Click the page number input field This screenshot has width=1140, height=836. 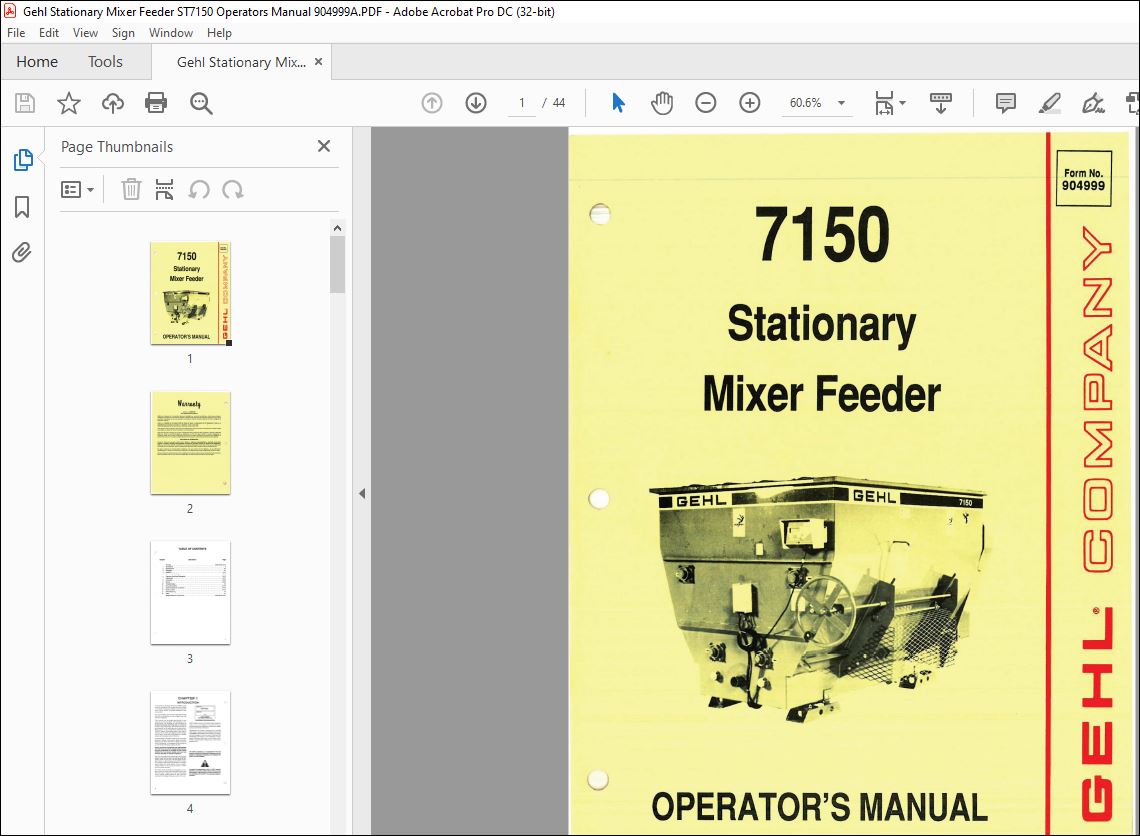point(521,103)
